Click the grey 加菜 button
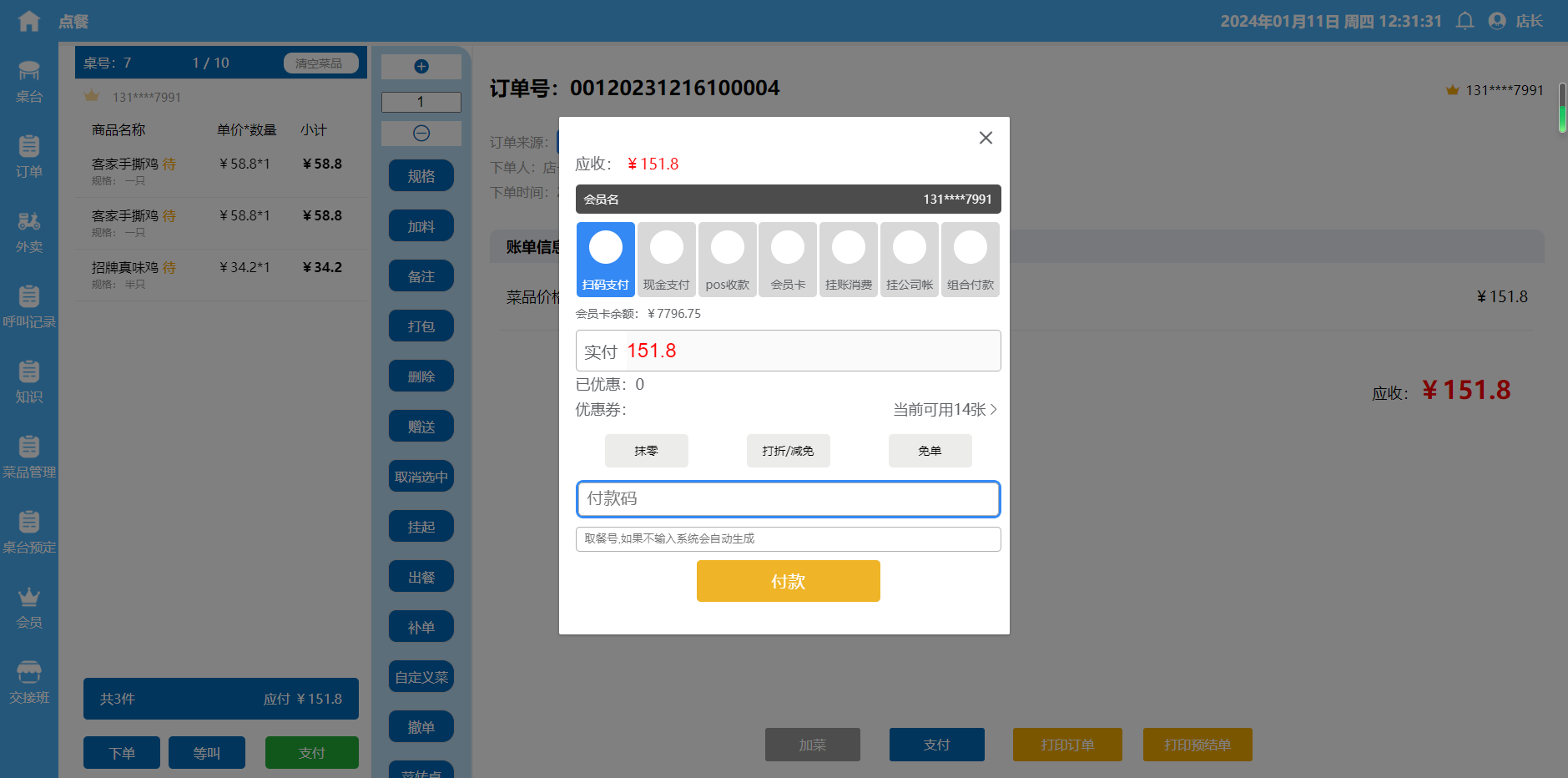The image size is (1568, 778). 813,745
